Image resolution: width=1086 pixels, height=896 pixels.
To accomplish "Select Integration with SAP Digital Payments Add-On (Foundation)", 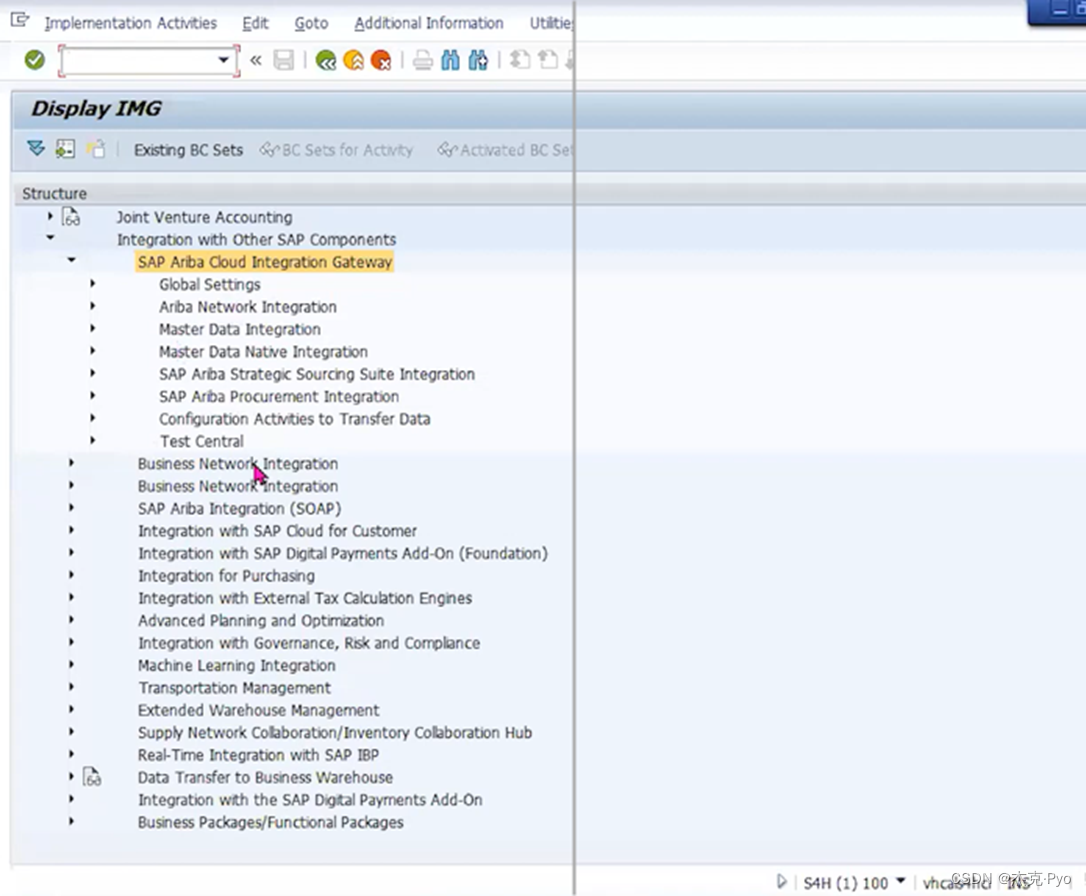I will pyautogui.click(x=342, y=553).
